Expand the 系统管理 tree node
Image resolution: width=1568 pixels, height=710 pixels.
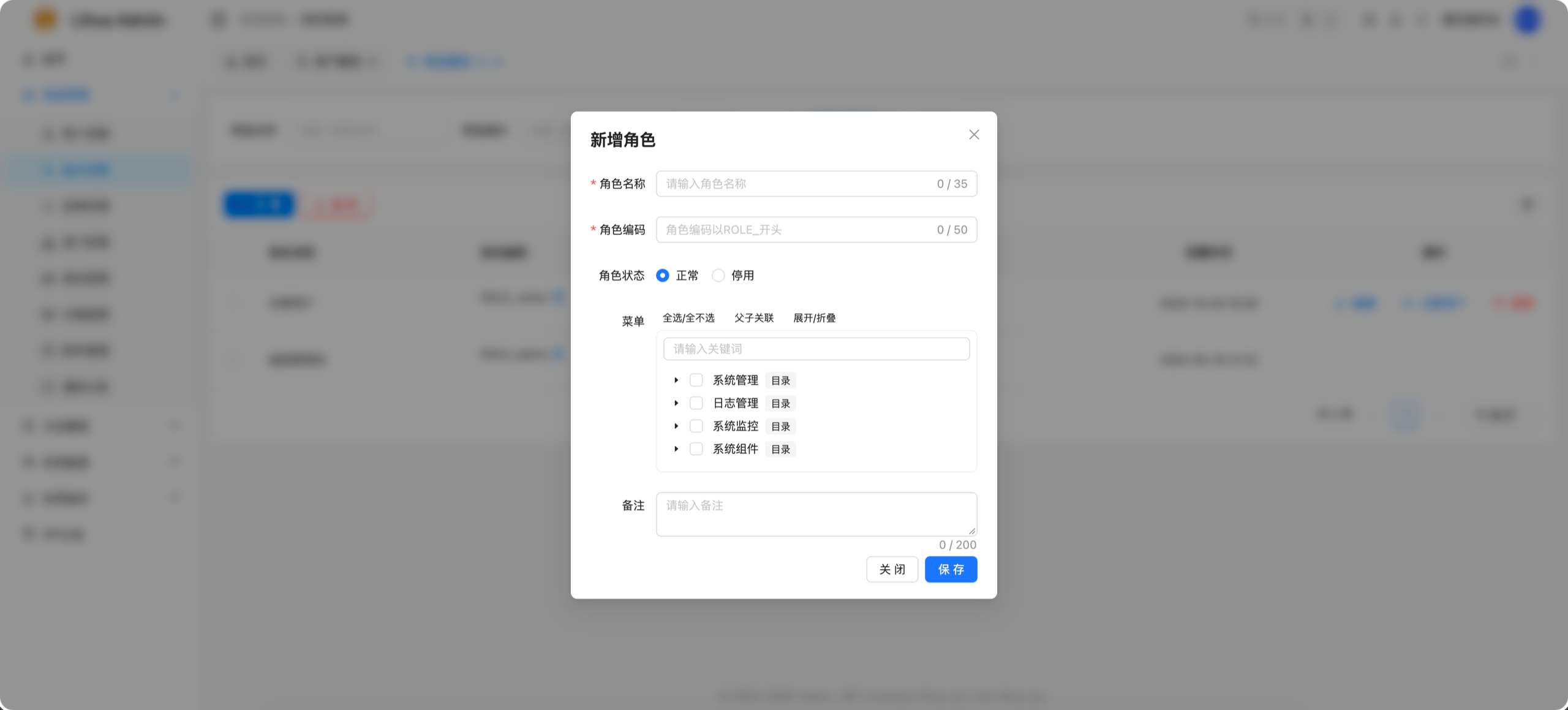676,380
